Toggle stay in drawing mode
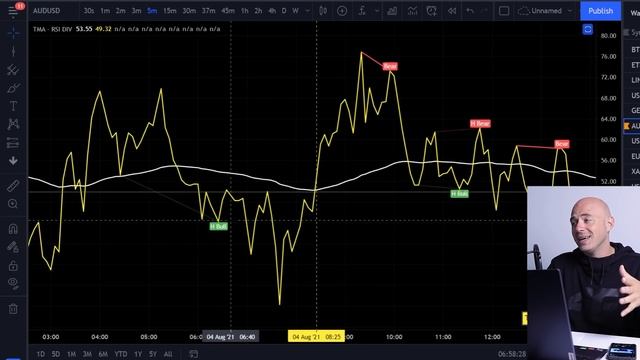The image size is (640, 360). [x=13, y=247]
